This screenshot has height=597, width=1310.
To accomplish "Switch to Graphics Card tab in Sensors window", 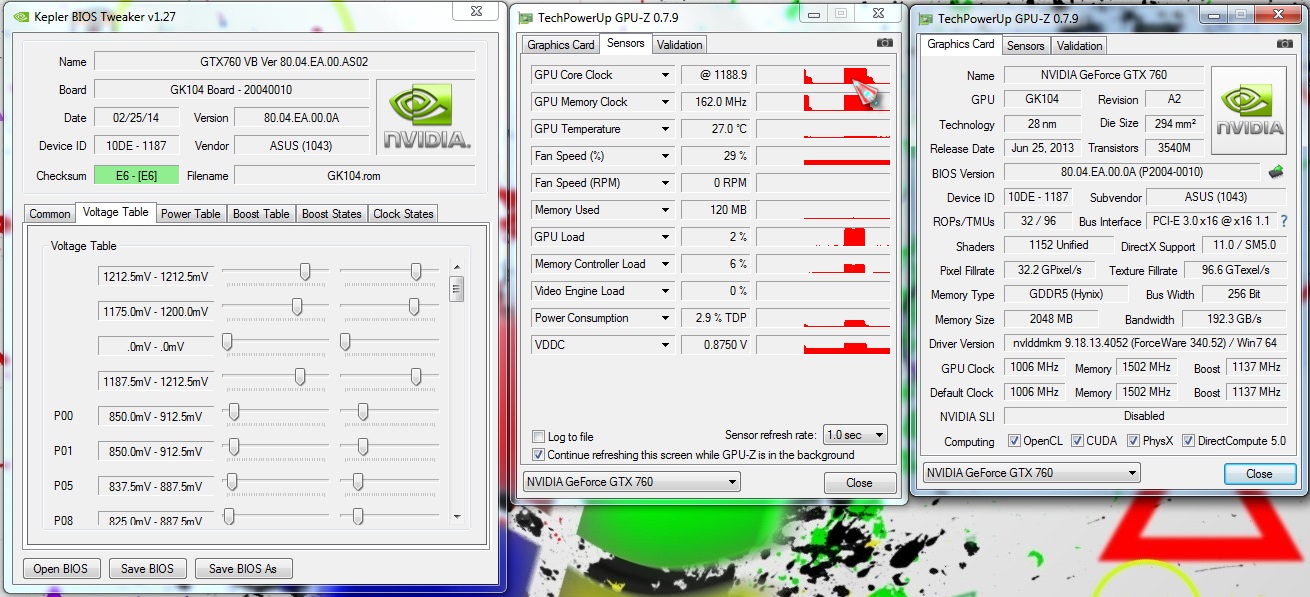I will (561, 45).
